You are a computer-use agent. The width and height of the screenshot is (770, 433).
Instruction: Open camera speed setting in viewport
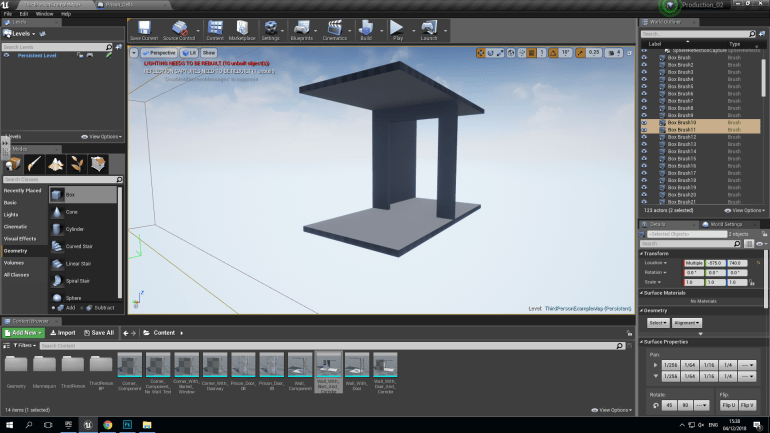tap(614, 53)
